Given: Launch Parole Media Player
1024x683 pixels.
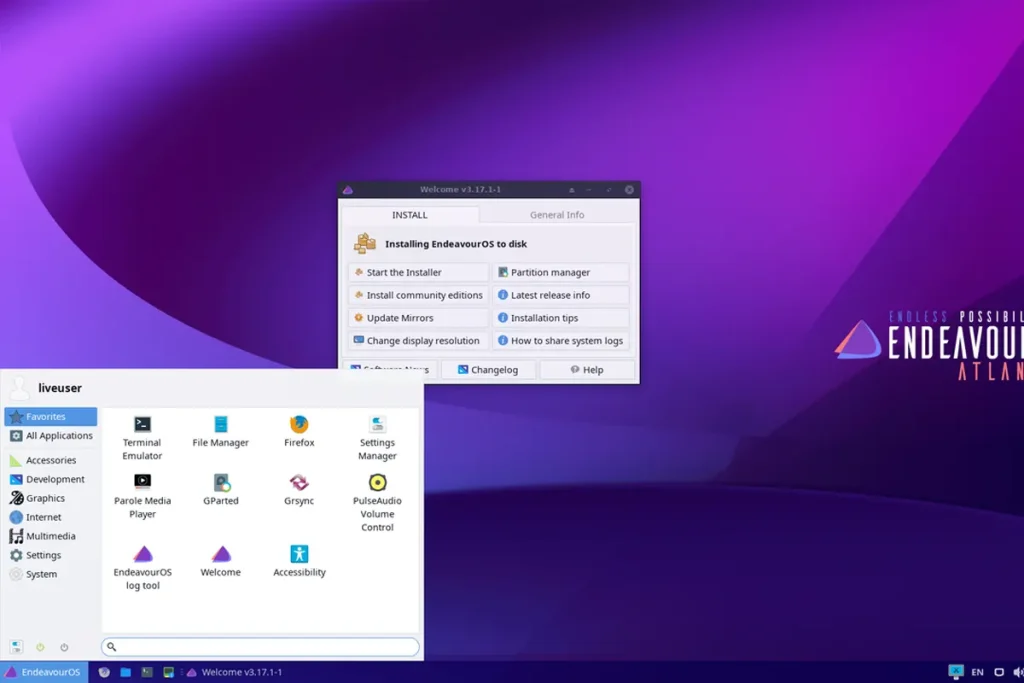Looking at the screenshot, I should 141,487.
